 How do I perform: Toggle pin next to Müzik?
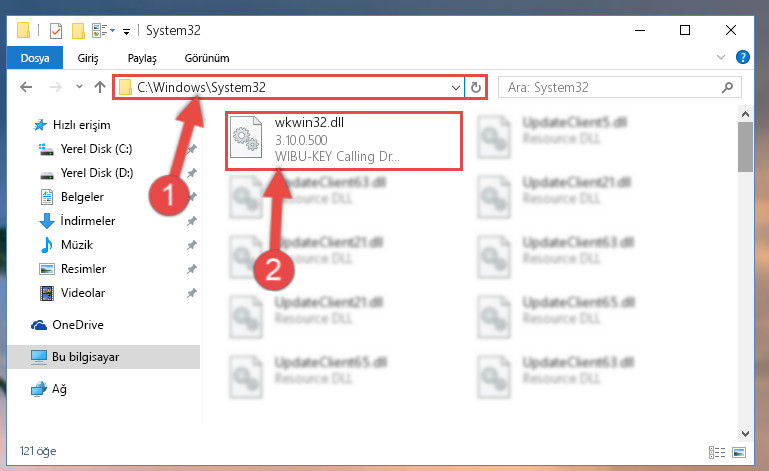coord(192,245)
